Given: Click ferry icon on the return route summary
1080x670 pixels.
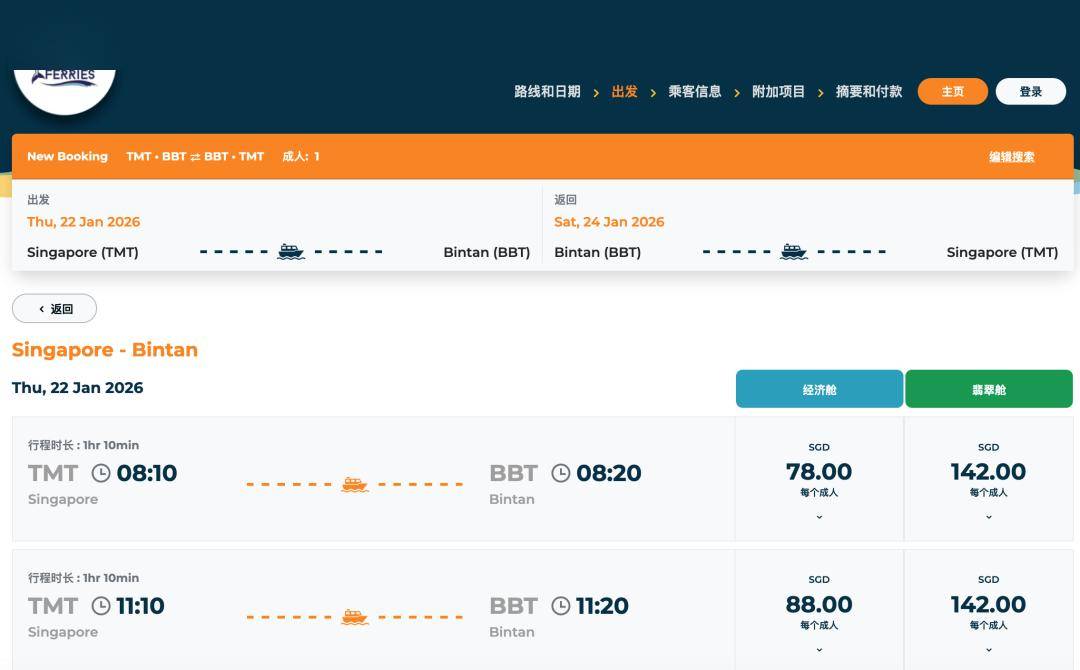Looking at the screenshot, I should 794,252.
